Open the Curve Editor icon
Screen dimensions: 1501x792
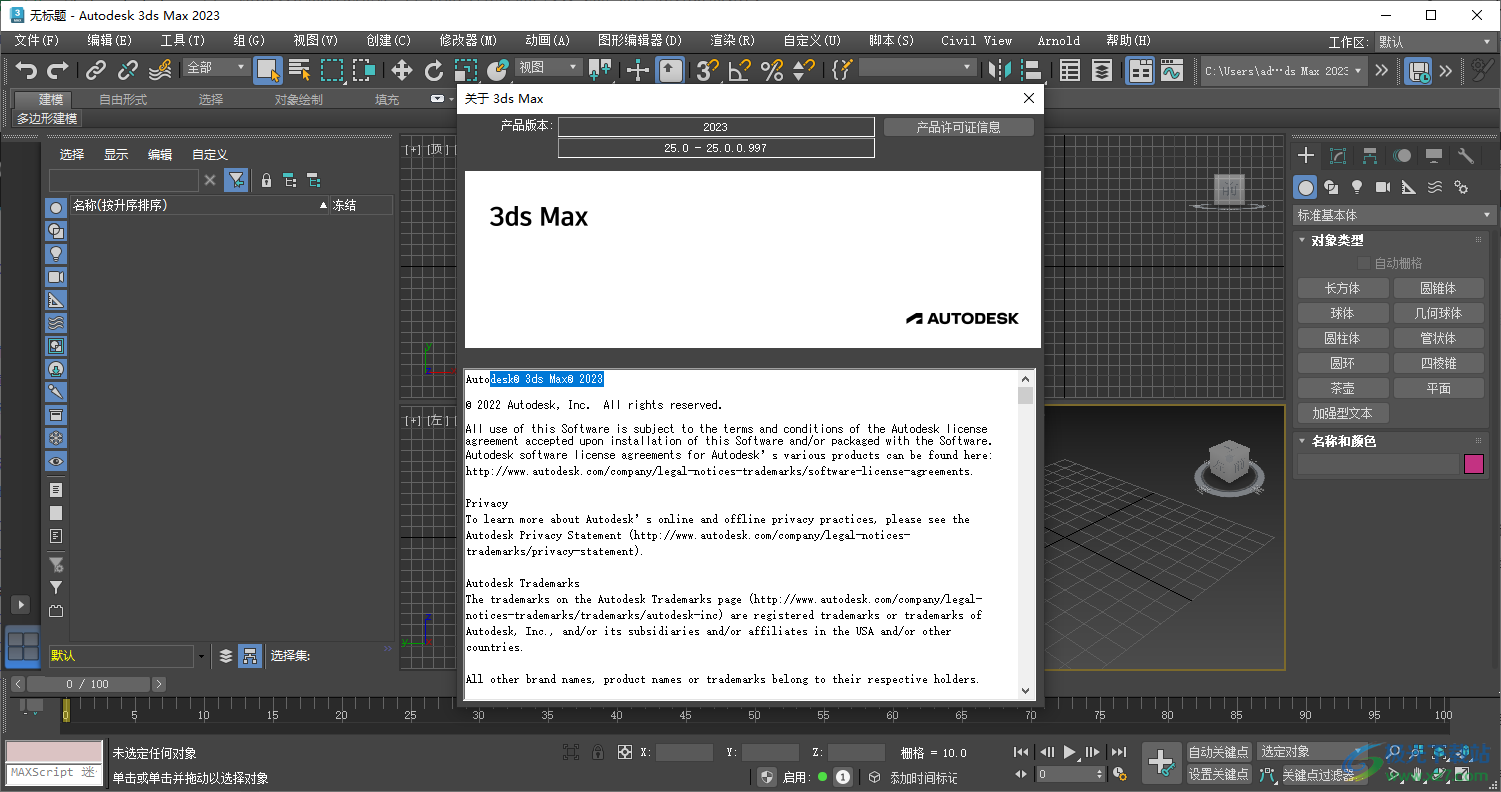1172,70
